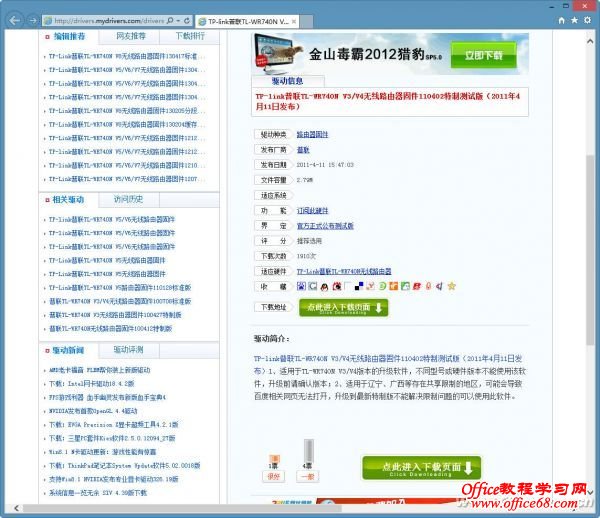Click the yellow star favorite icon in the share row
Viewport: 600px width, 518px height.
452,286
